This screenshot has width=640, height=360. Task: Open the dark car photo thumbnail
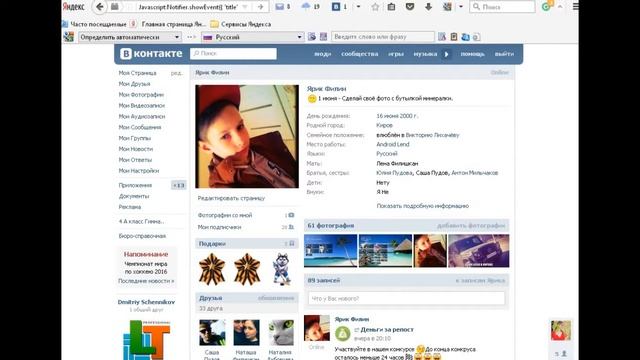coord(479,251)
